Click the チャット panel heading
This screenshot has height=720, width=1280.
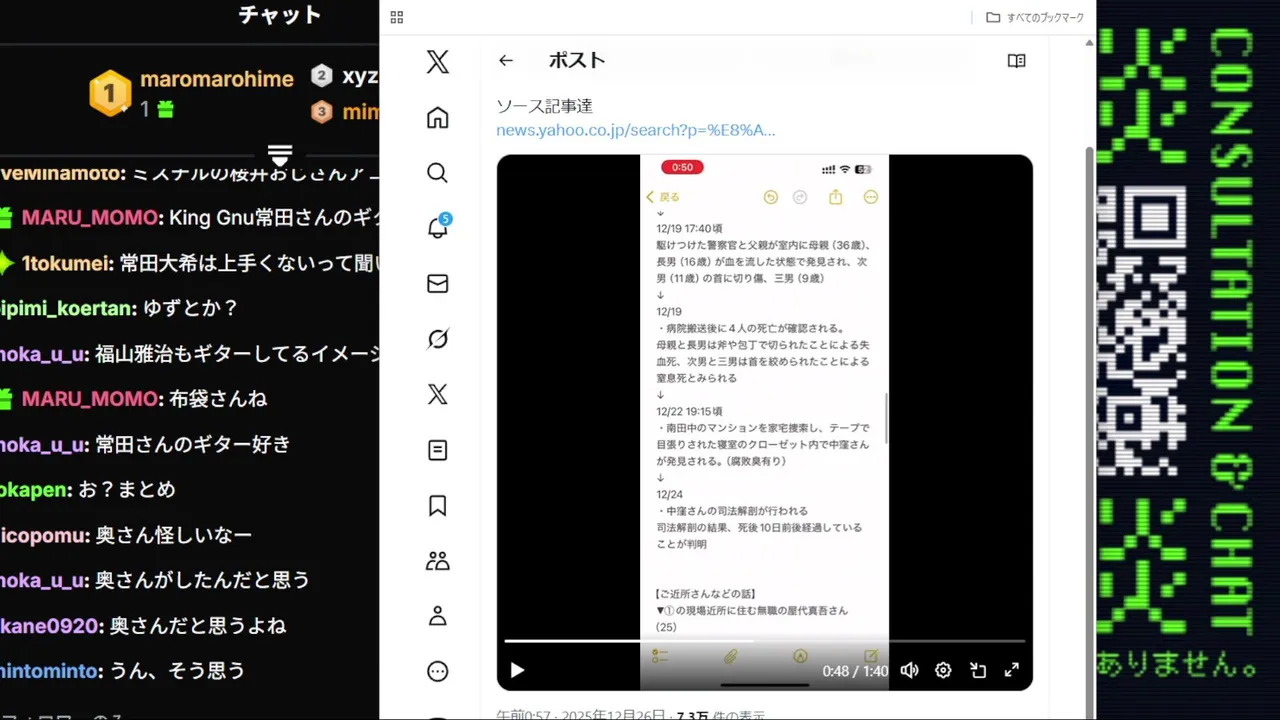click(x=280, y=15)
